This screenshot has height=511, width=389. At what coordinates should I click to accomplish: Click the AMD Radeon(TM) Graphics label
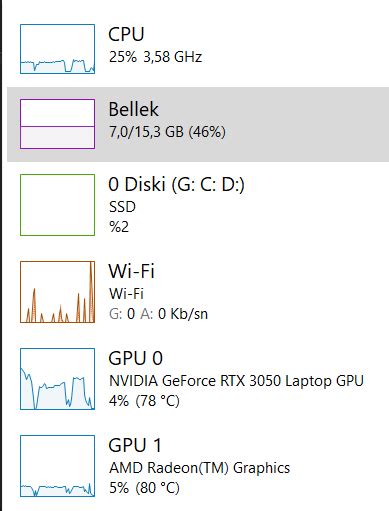199,468
